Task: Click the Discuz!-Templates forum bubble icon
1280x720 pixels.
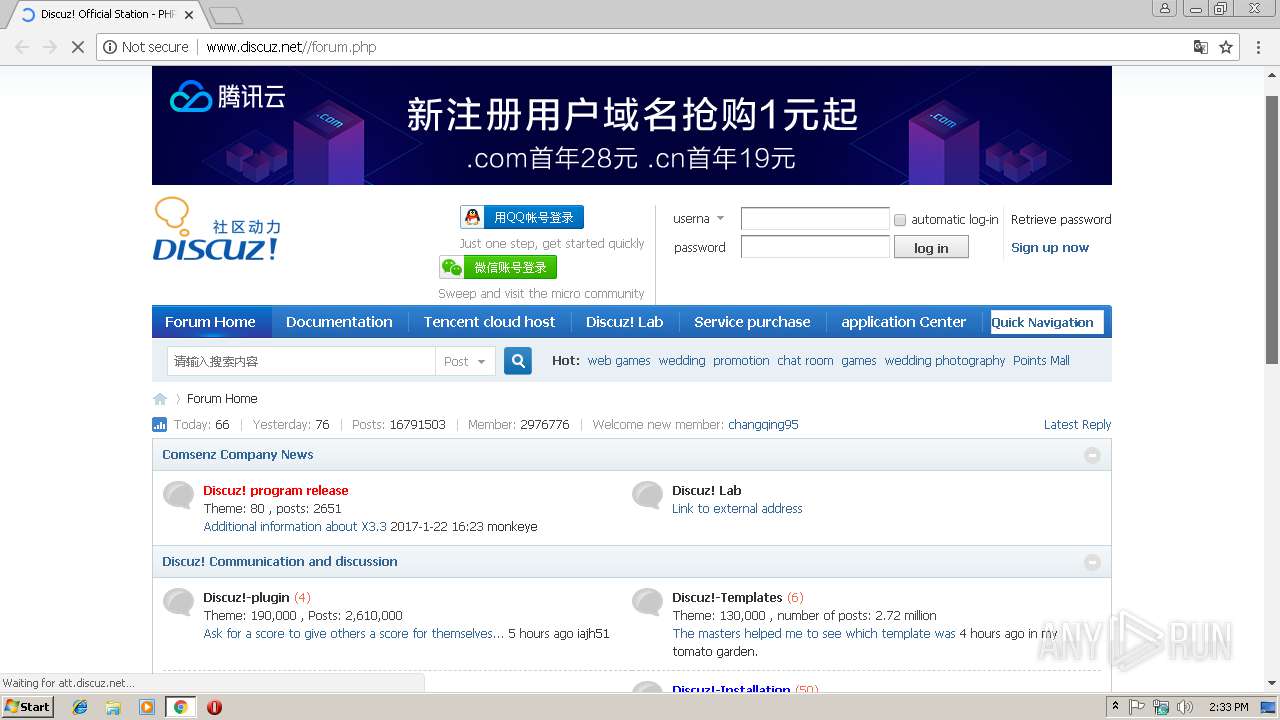Action: [647, 602]
